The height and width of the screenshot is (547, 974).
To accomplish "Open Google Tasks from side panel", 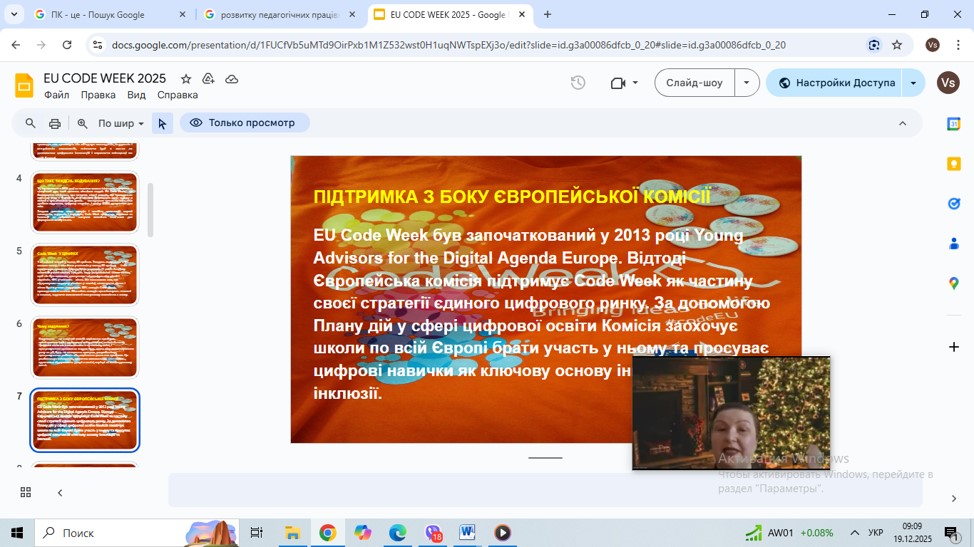I will pos(954,204).
